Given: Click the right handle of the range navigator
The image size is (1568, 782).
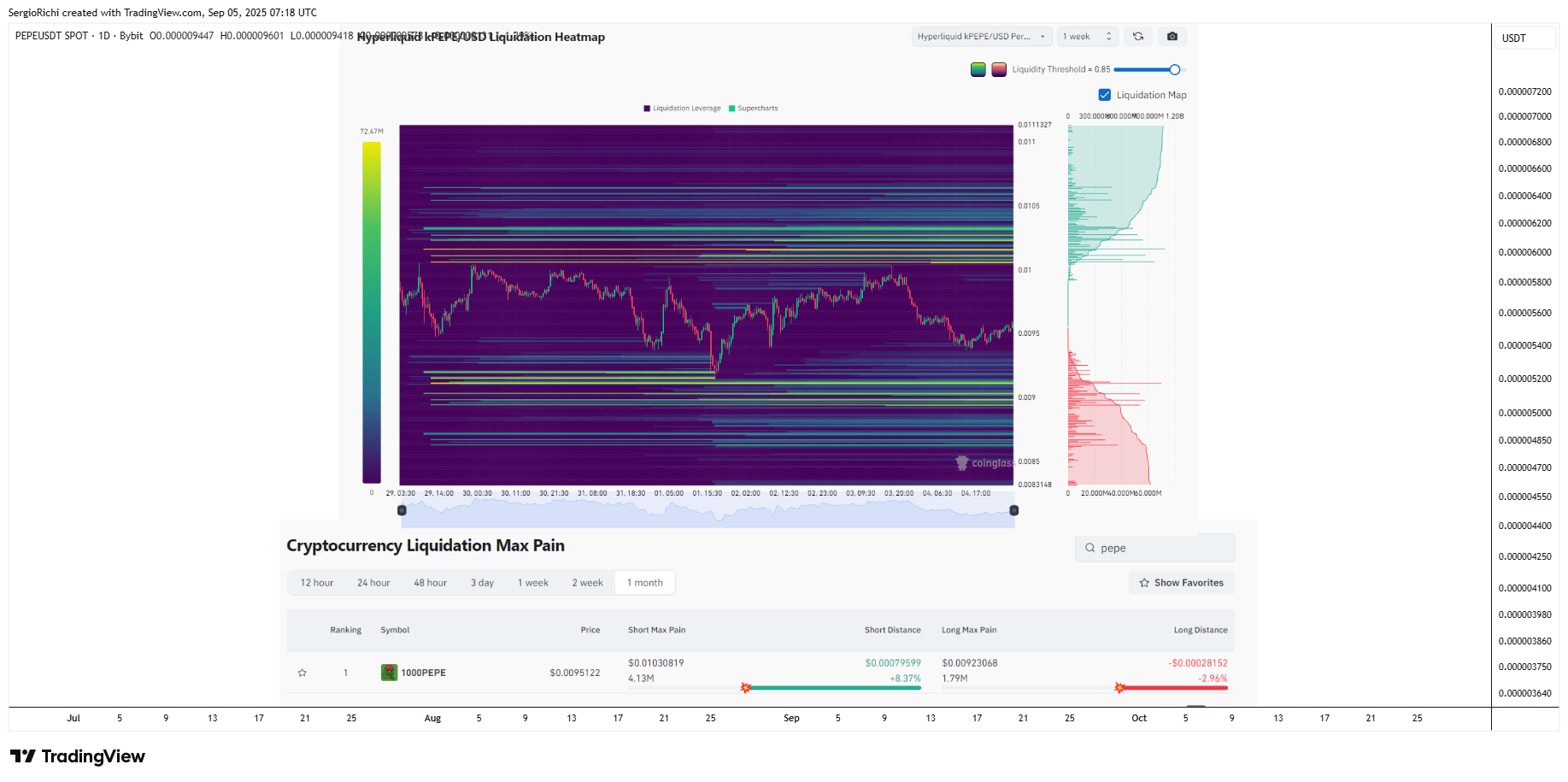Looking at the screenshot, I should 1014,510.
